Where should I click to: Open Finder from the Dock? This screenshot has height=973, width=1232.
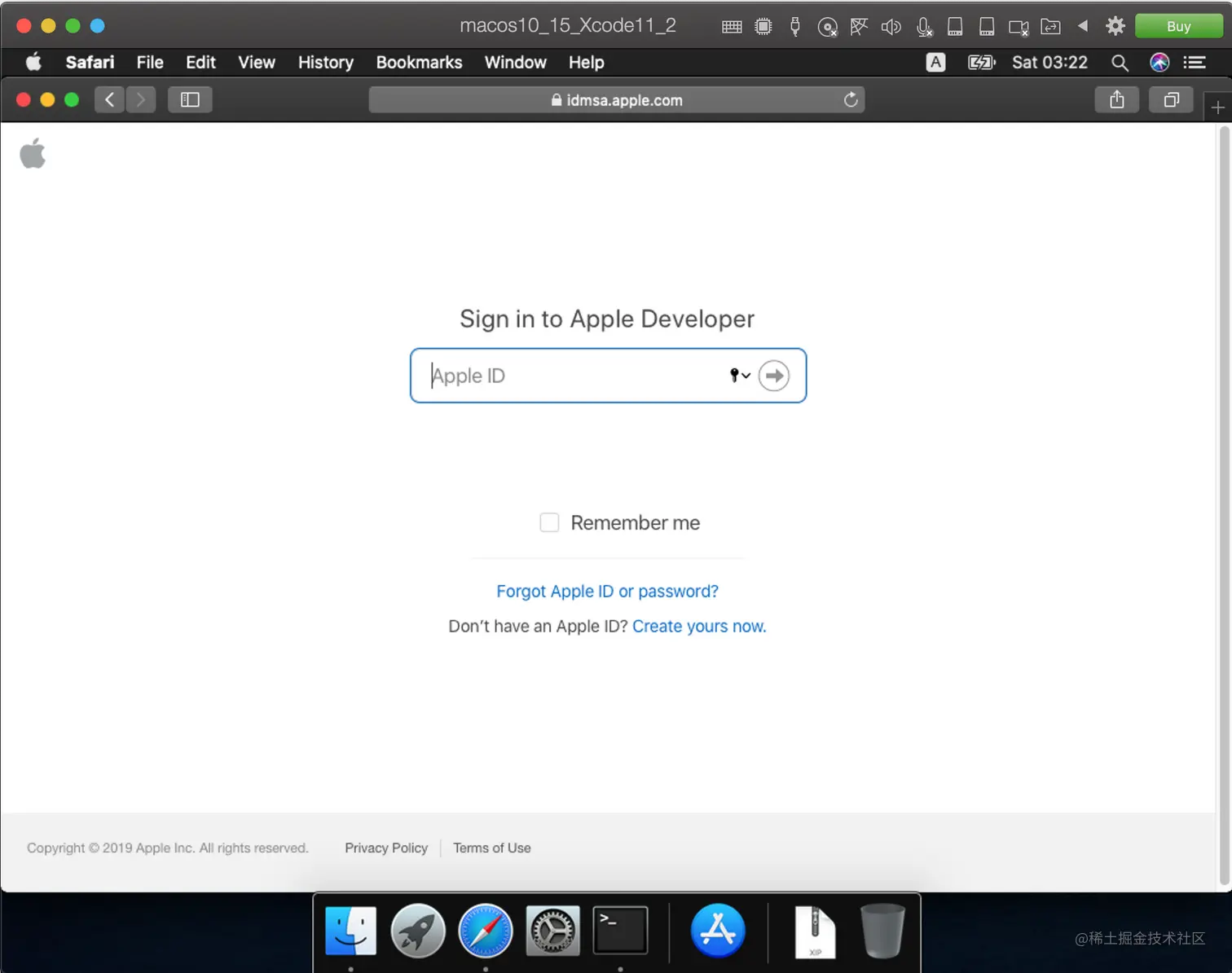point(351,931)
